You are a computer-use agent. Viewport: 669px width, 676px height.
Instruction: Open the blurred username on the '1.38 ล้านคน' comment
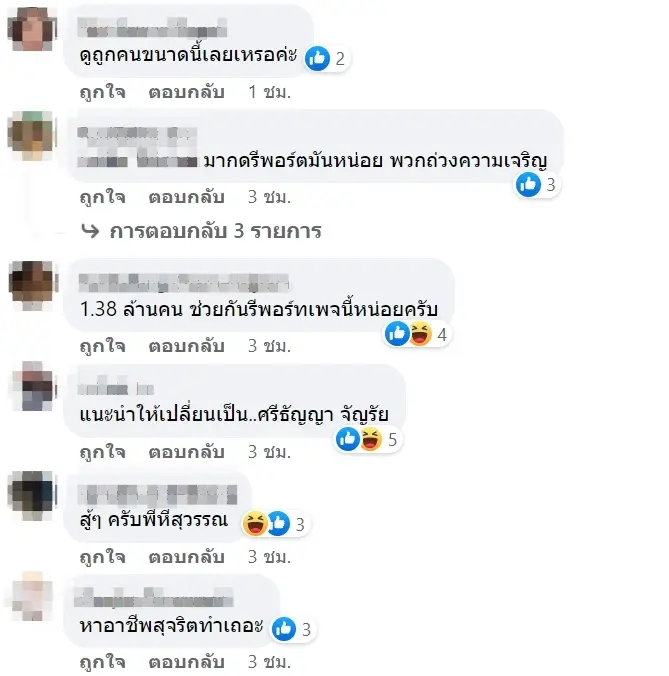tap(184, 283)
